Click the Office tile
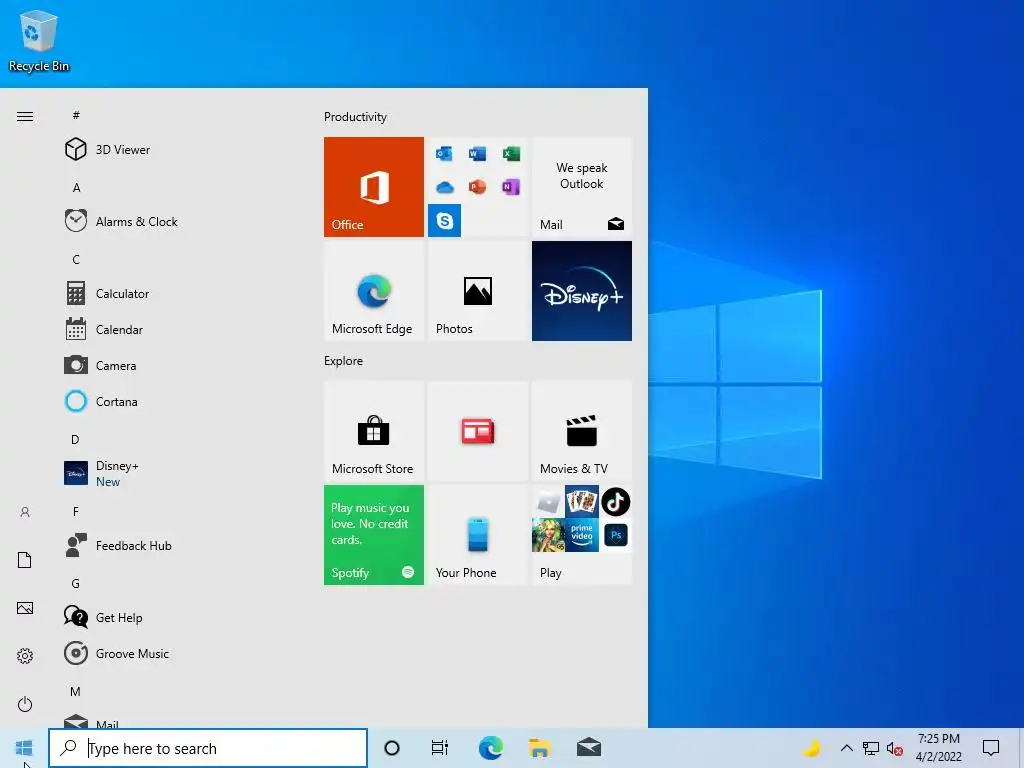This screenshot has width=1024, height=768. [374, 187]
